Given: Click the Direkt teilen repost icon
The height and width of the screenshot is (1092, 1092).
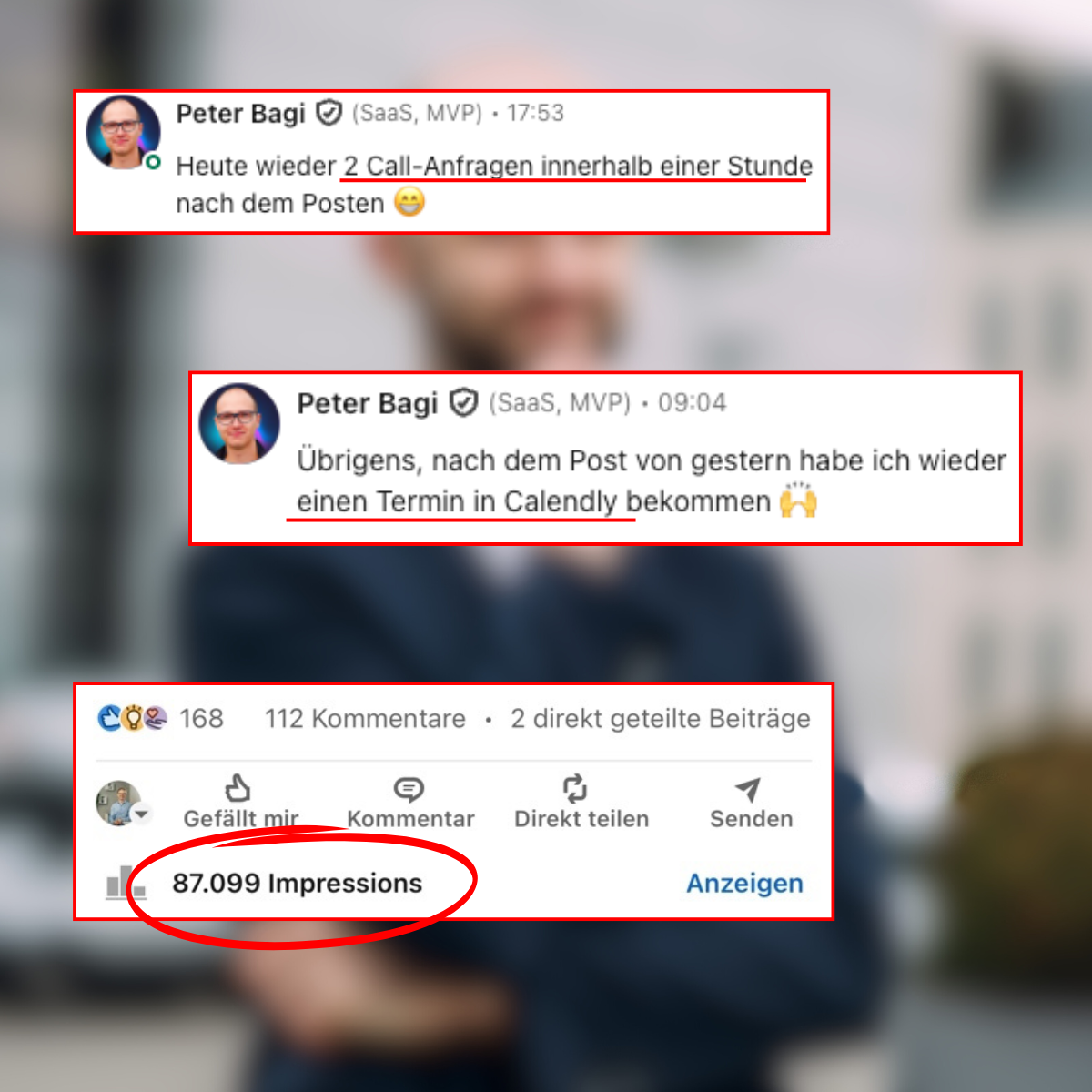Looking at the screenshot, I should click(575, 788).
